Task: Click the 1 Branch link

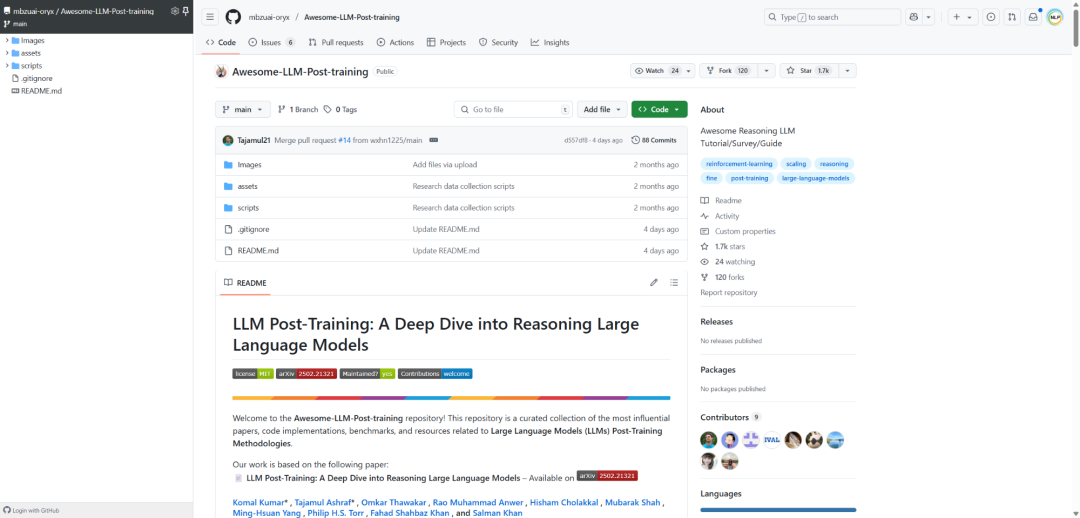Action: pos(298,110)
